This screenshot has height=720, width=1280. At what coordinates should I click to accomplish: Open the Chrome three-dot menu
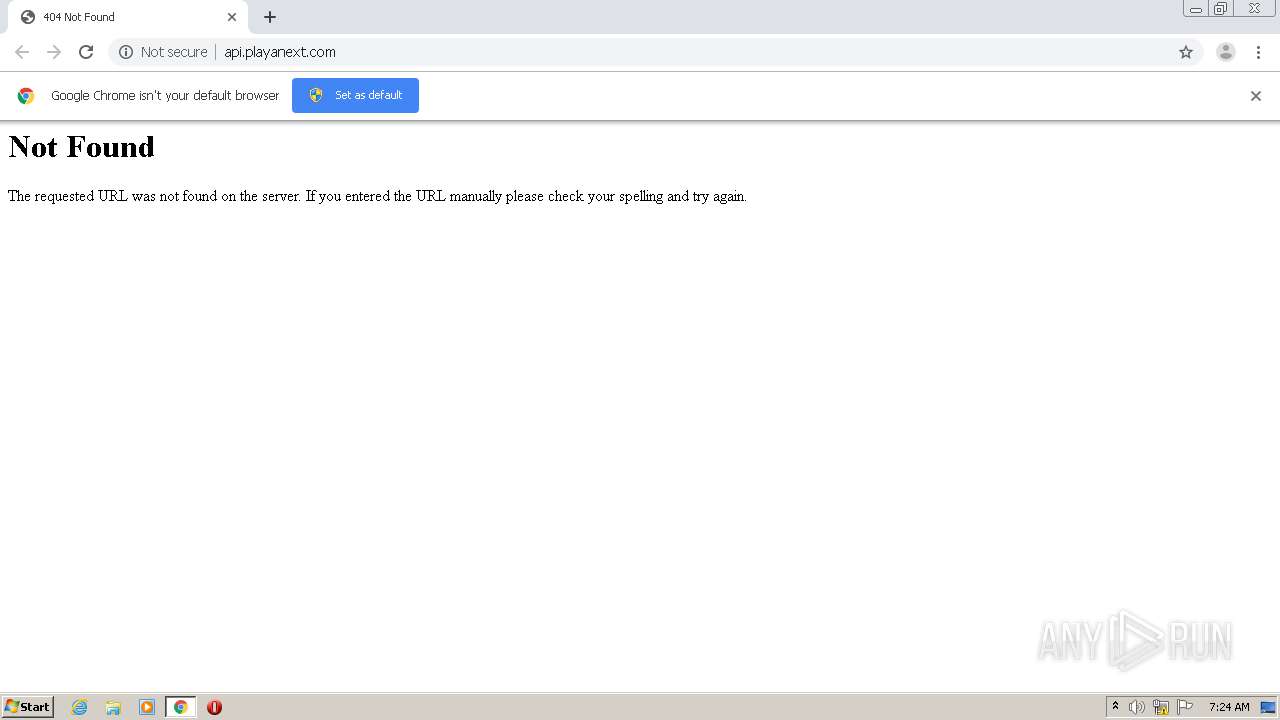(x=1258, y=52)
